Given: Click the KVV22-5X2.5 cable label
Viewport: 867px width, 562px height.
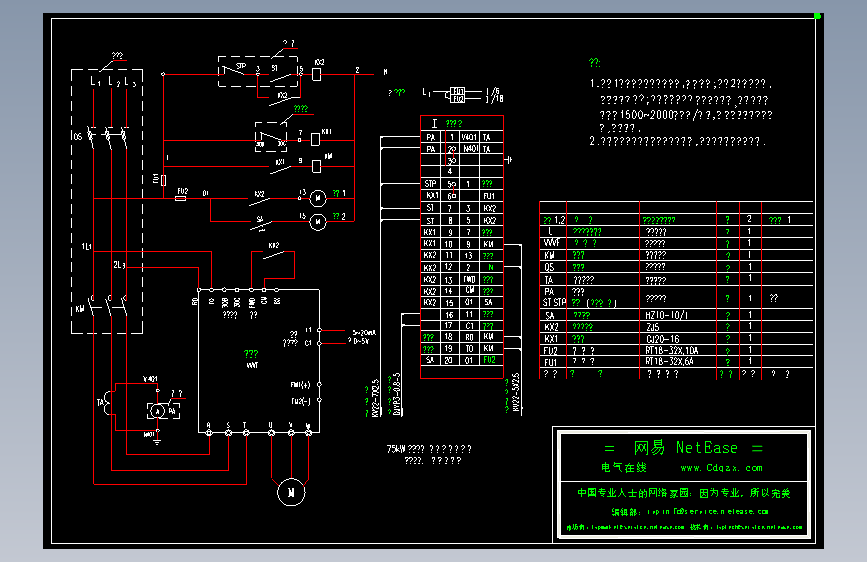Looking at the screenshot, I should click(x=515, y=392).
